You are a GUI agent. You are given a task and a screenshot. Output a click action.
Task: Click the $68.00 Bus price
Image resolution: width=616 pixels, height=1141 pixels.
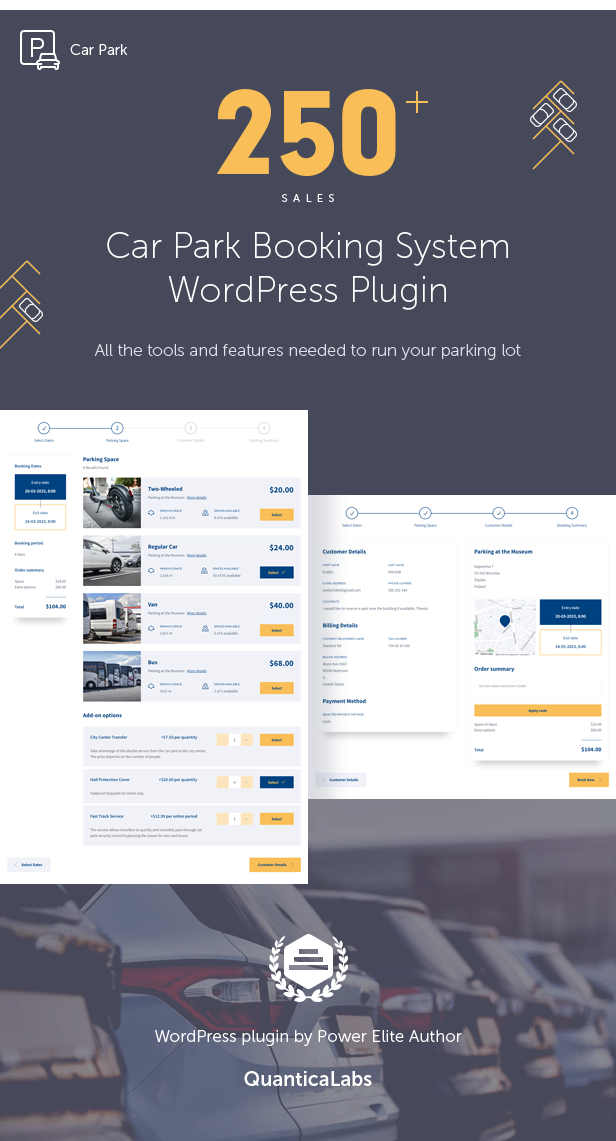point(281,663)
